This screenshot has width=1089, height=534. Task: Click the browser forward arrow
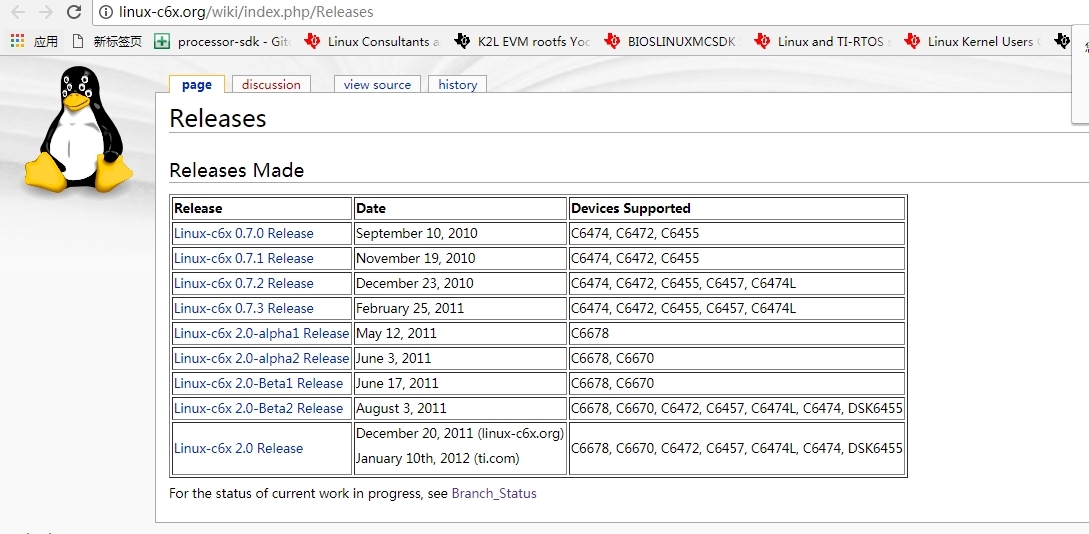45,12
